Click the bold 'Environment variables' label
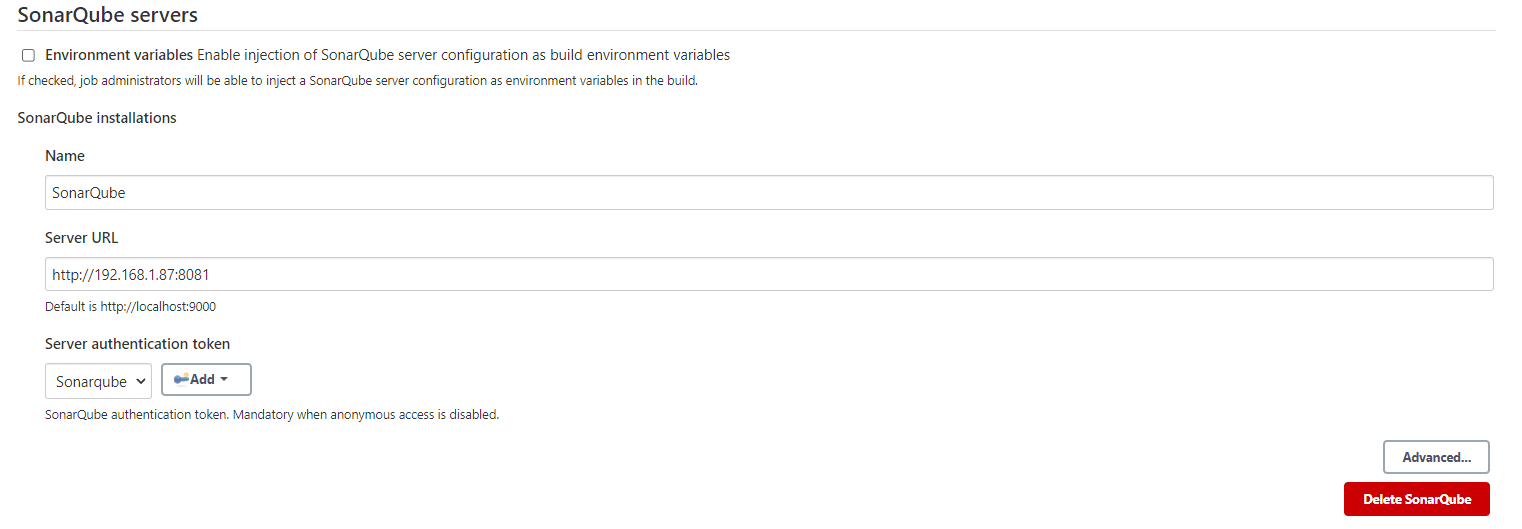The height and width of the screenshot is (529, 1522). 119,55
